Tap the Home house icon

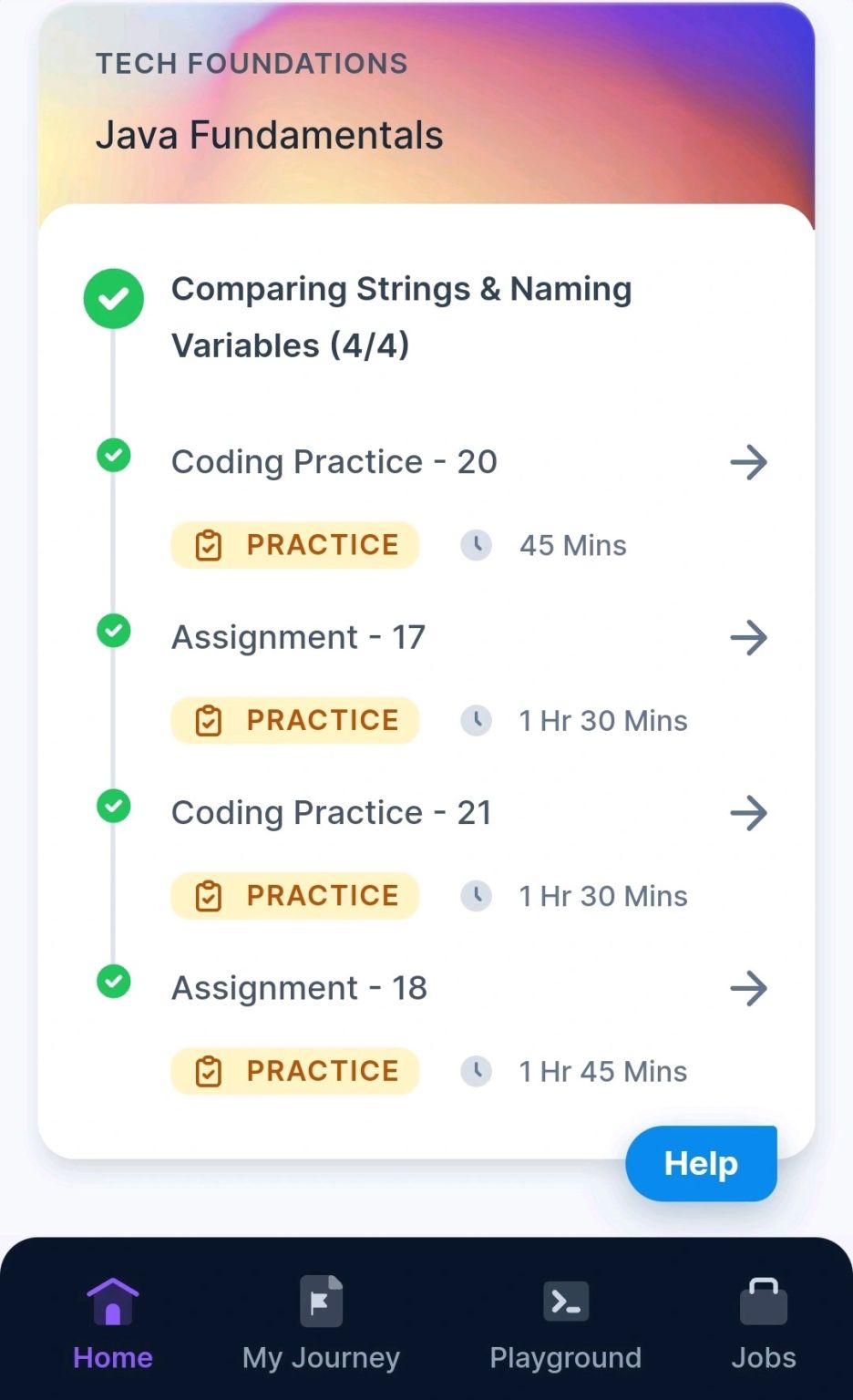(x=112, y=1301)
